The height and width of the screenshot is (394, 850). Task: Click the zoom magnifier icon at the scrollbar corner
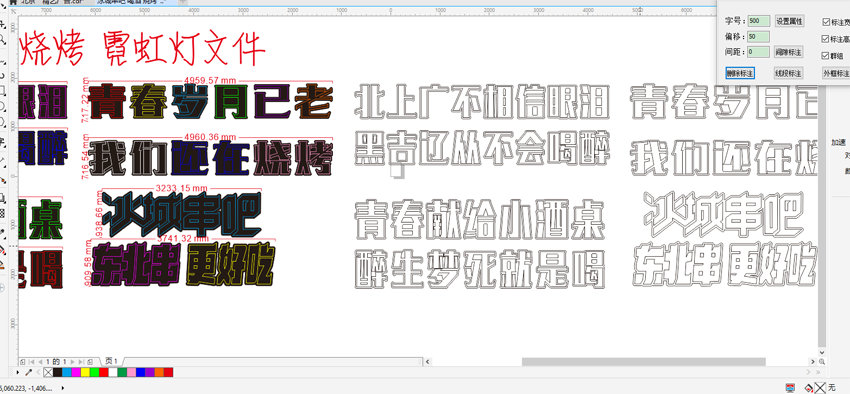click(822, 361)
